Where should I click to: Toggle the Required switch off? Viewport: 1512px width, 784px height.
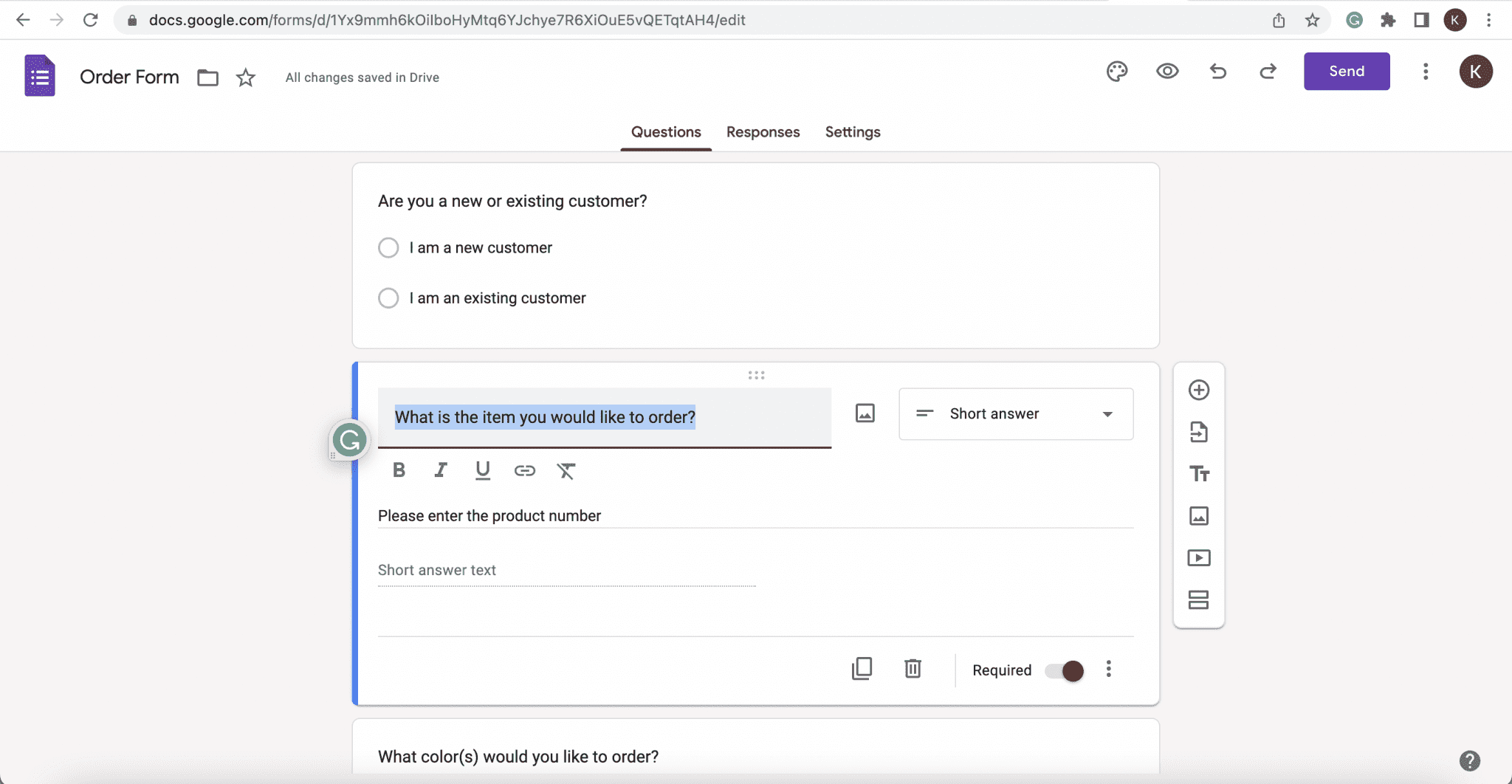[x=1065, y=670]
